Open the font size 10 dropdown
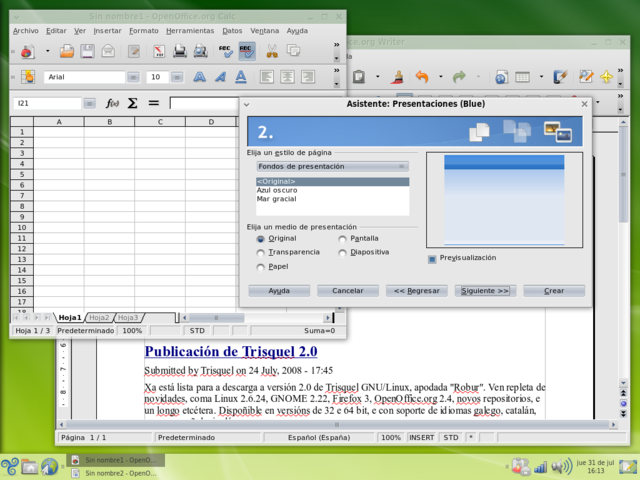This screenshot has width=640, height=480. (x=177, y=77)
